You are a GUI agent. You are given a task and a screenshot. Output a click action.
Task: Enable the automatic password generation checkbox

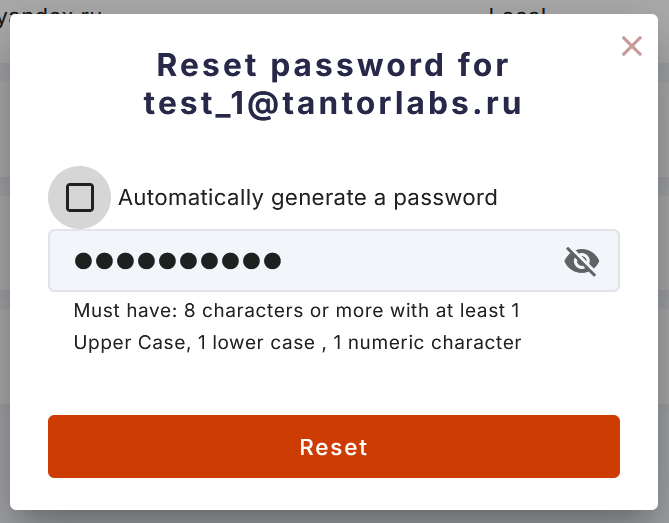tap(80, 198)
